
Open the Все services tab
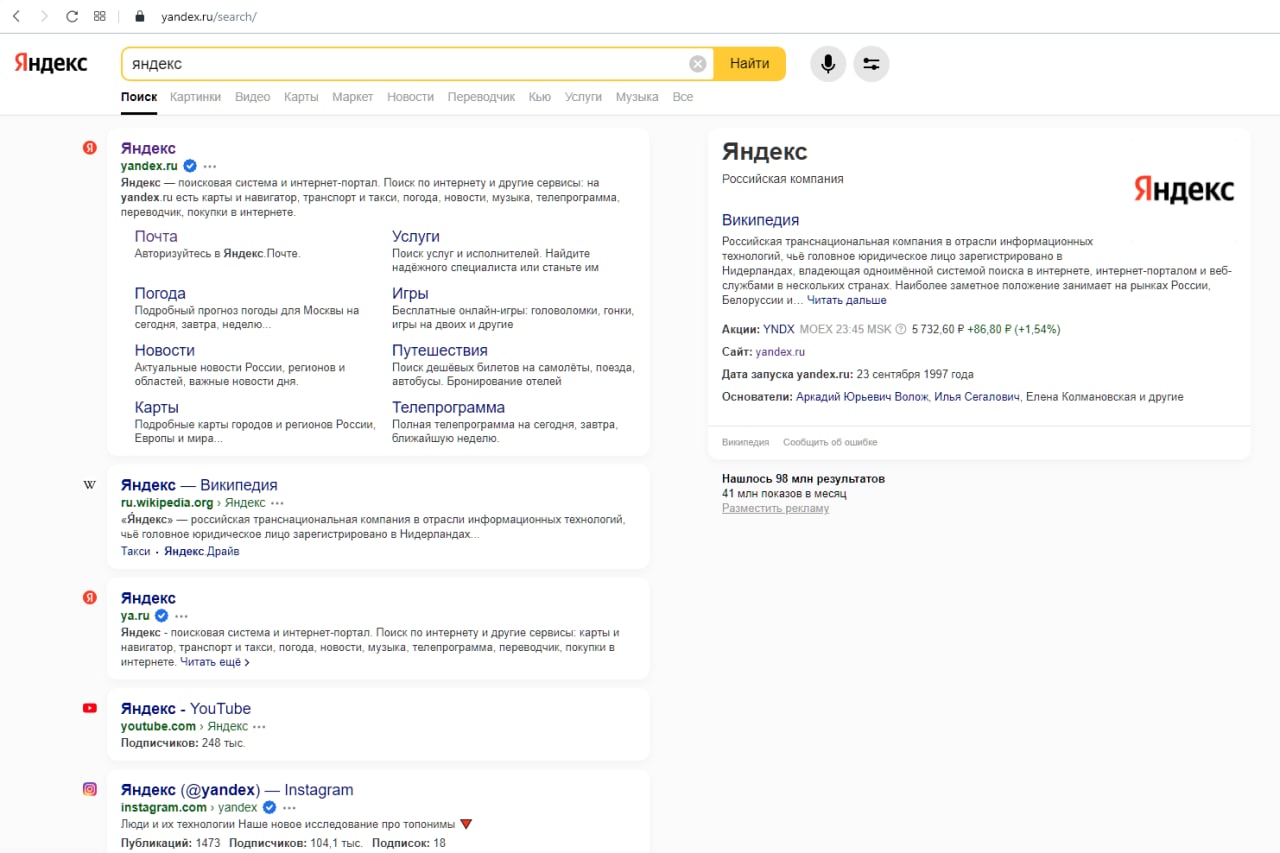coord(683,97)
